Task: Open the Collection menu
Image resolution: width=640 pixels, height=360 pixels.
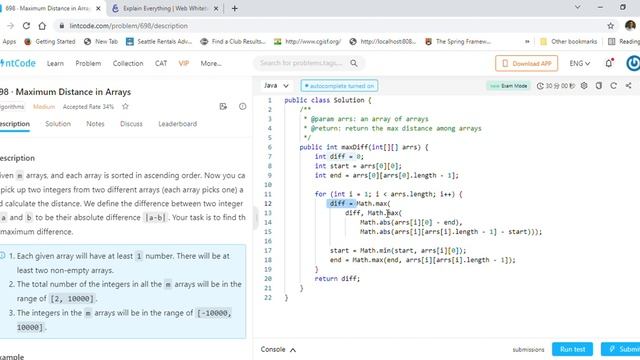Action: [128, 63]
